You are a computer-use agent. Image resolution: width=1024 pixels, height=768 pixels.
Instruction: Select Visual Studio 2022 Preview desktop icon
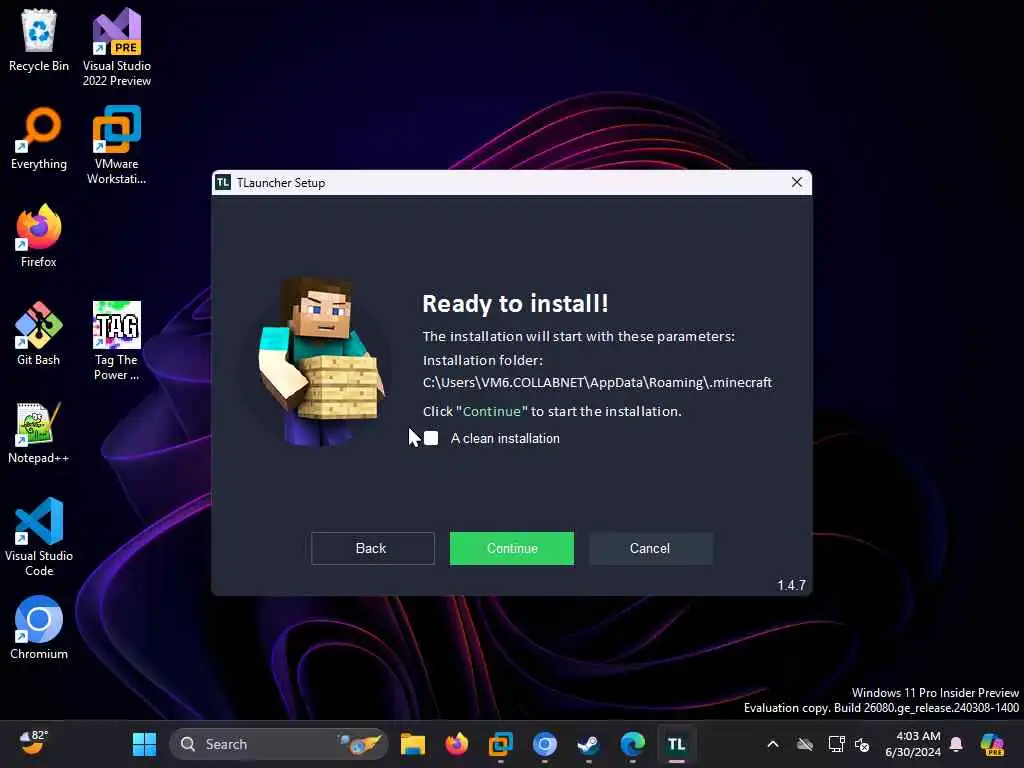click(117, 48)
